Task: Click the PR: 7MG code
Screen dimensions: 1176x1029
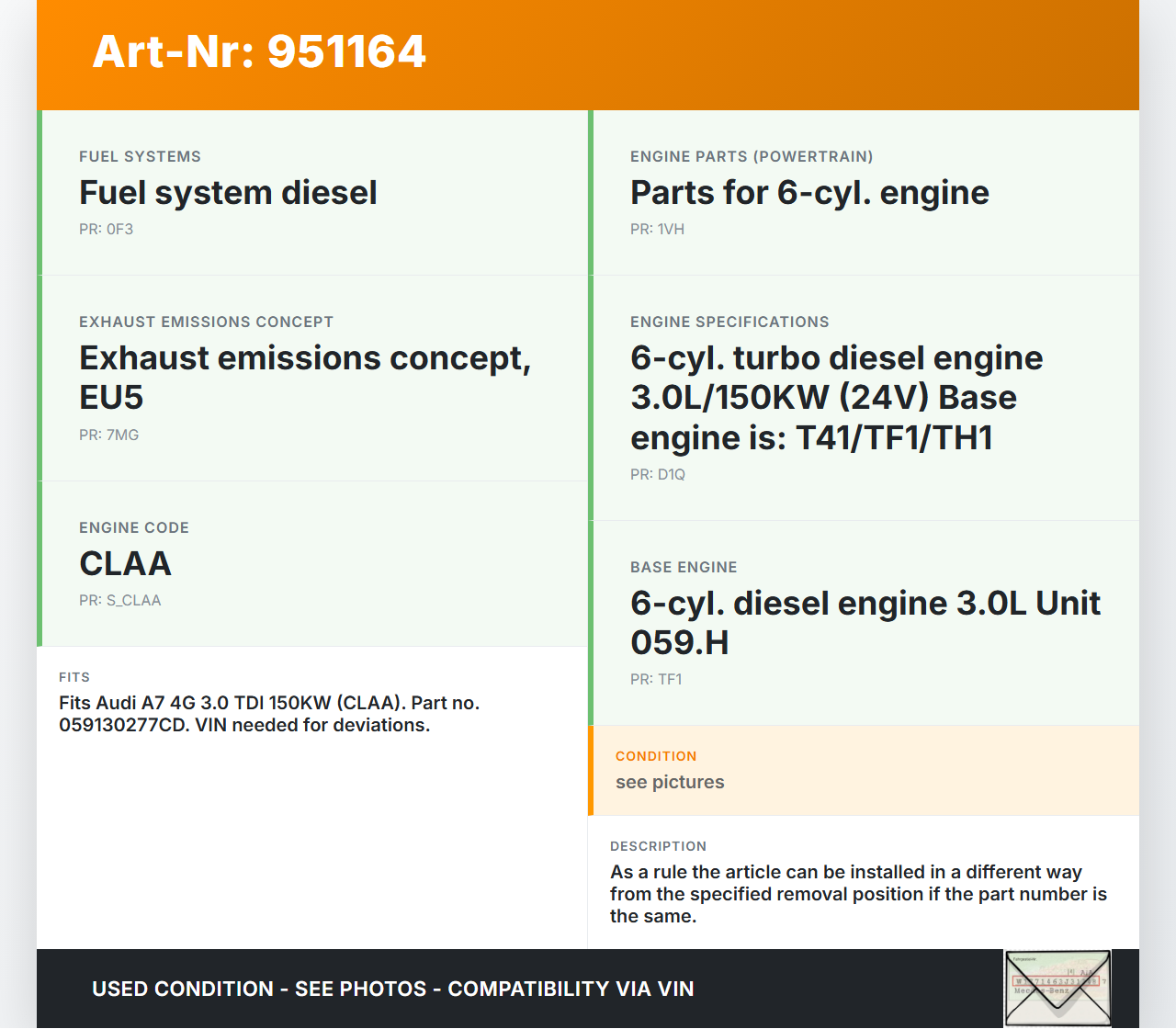Action: click(x=108, y=435)
